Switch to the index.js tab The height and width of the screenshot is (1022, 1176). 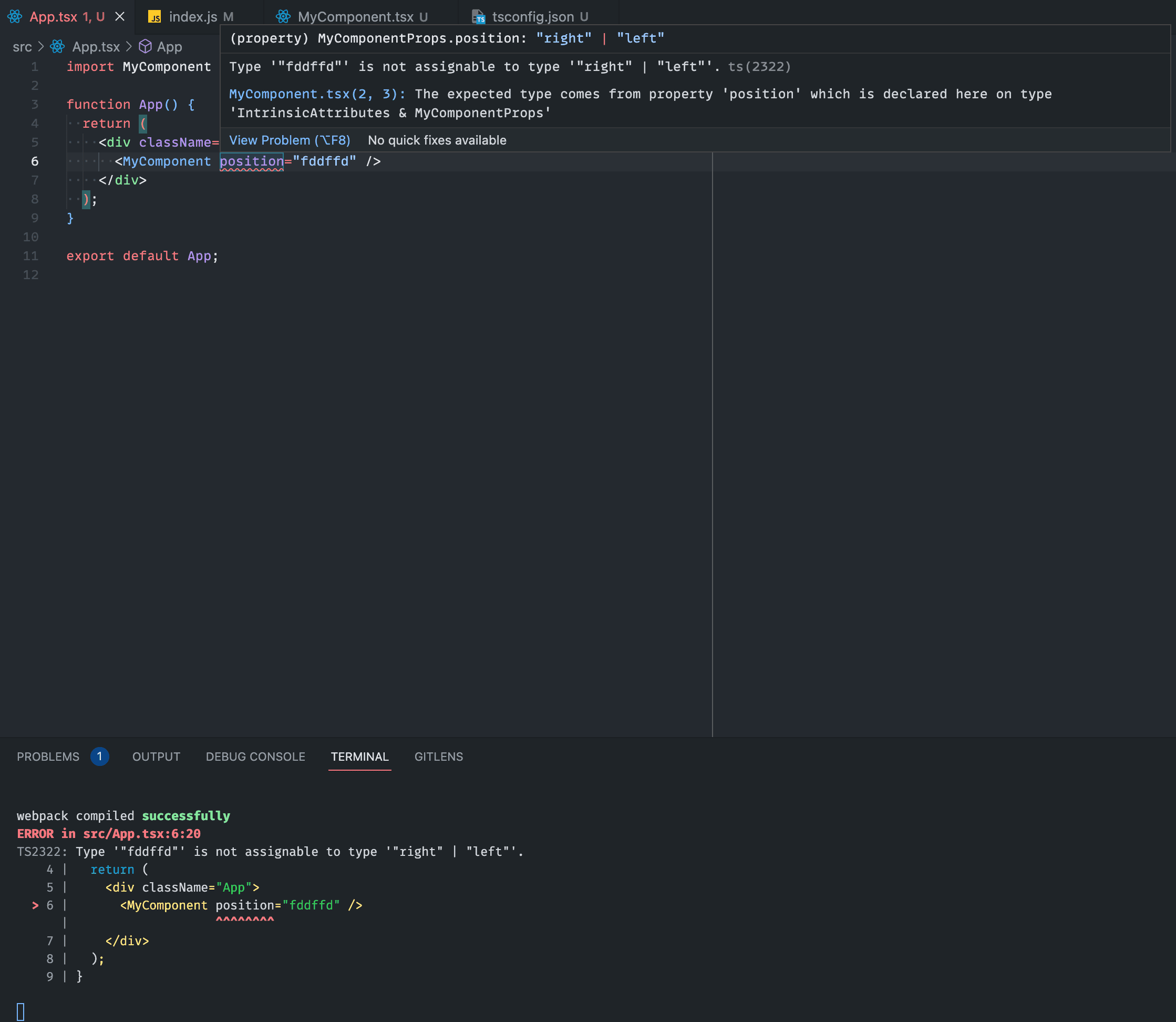(193, 17)
